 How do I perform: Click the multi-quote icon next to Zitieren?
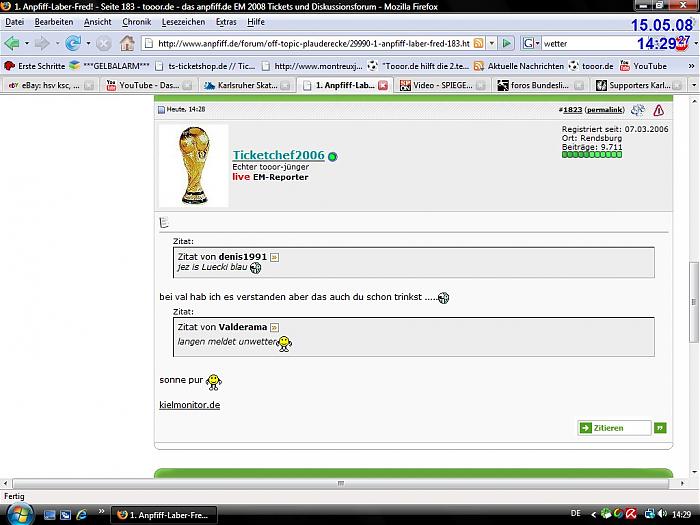660,428
